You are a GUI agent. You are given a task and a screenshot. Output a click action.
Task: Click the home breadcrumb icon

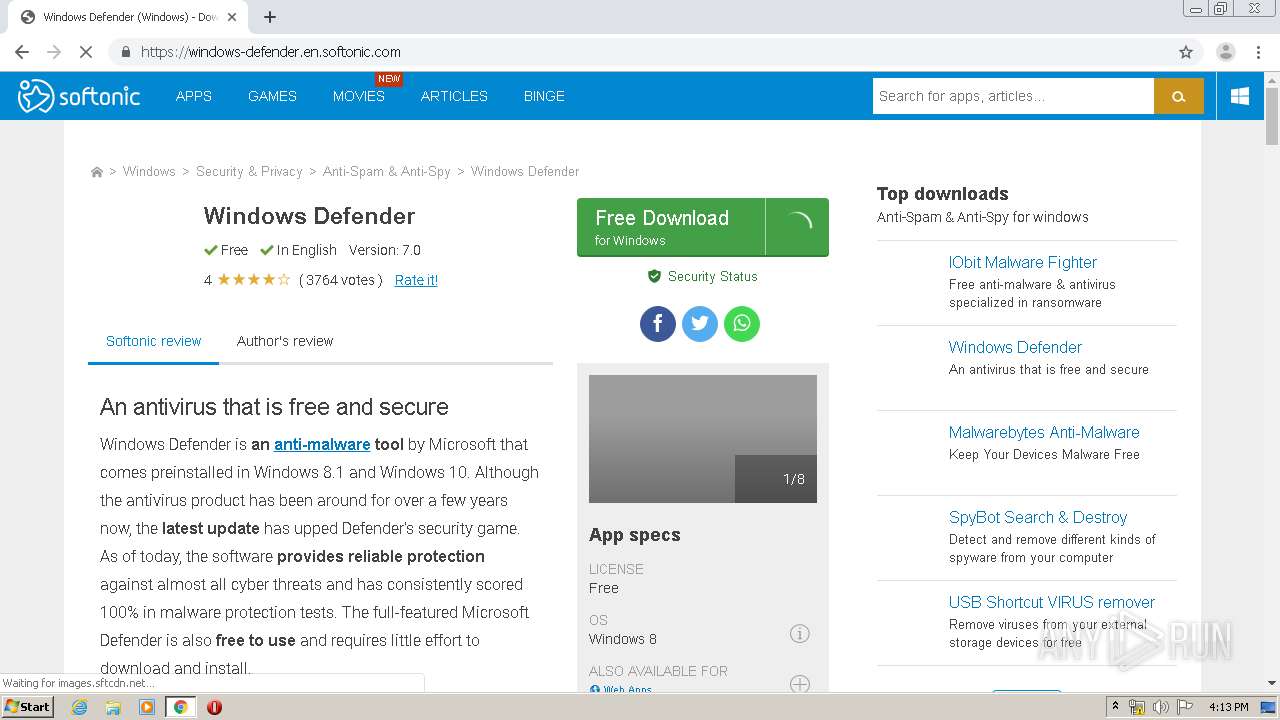tap(97, 172)
